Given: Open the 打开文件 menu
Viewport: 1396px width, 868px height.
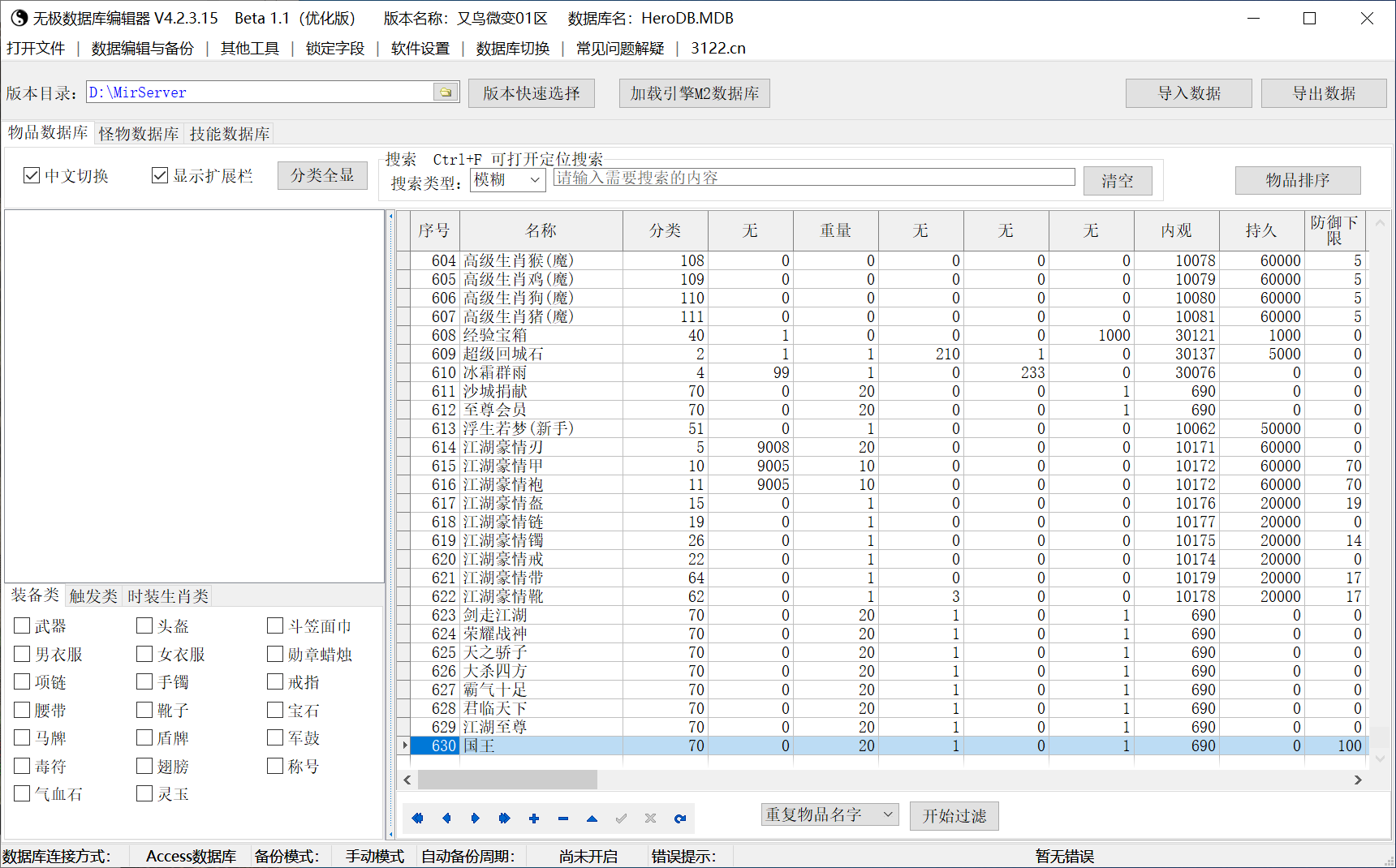Looking at the screenshot, I should (x=36, y=49).
